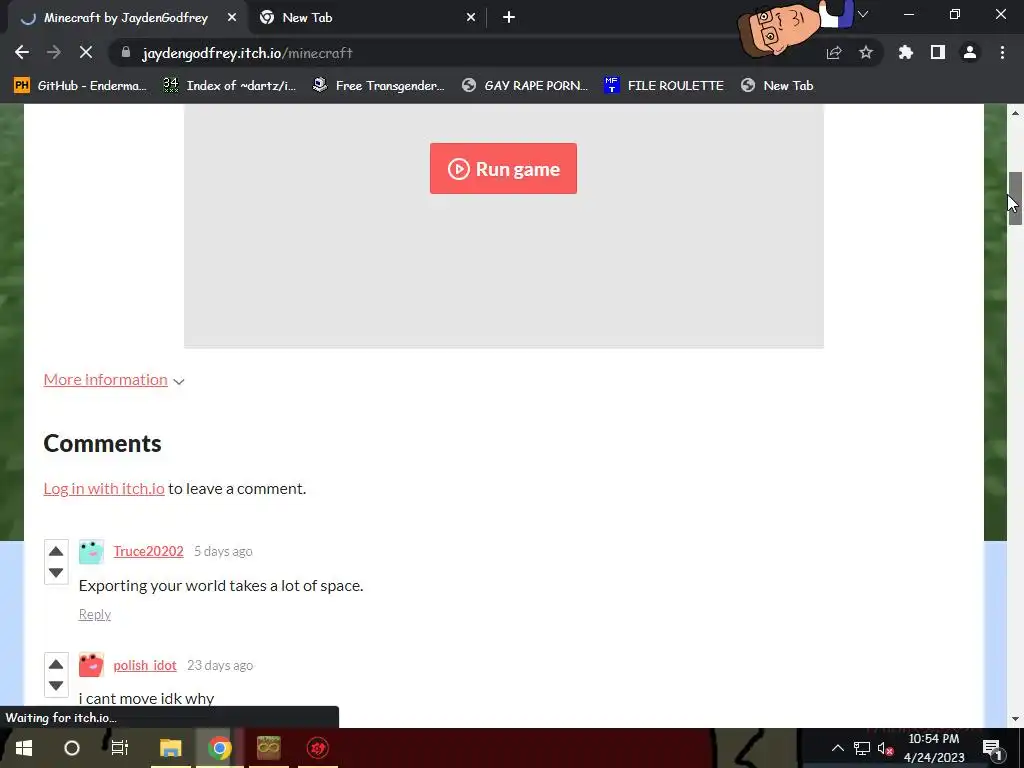
Task: Click the Run game button
Action: click(x=504, y=168)
